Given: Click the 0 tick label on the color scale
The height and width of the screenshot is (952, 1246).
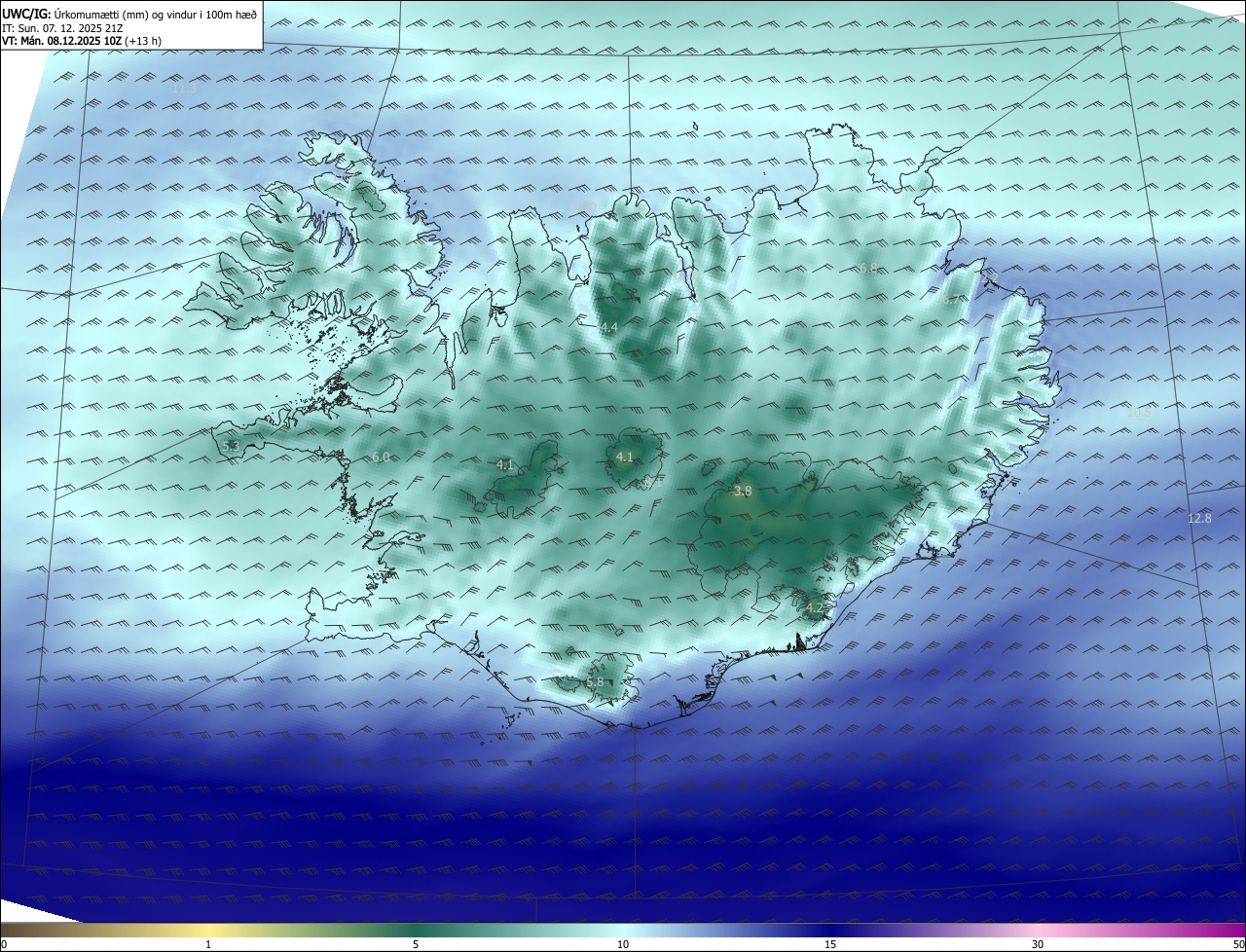Looking at the screenshot, I should click(4, 944).
